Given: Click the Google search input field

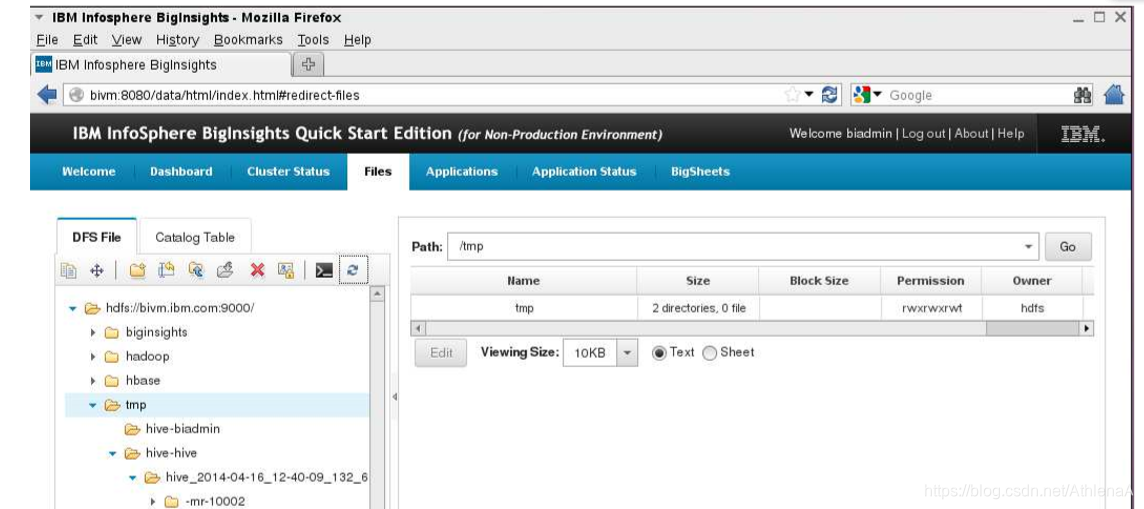Looking at the screenshot, I should pyautogui.click(x=978, y=95).
